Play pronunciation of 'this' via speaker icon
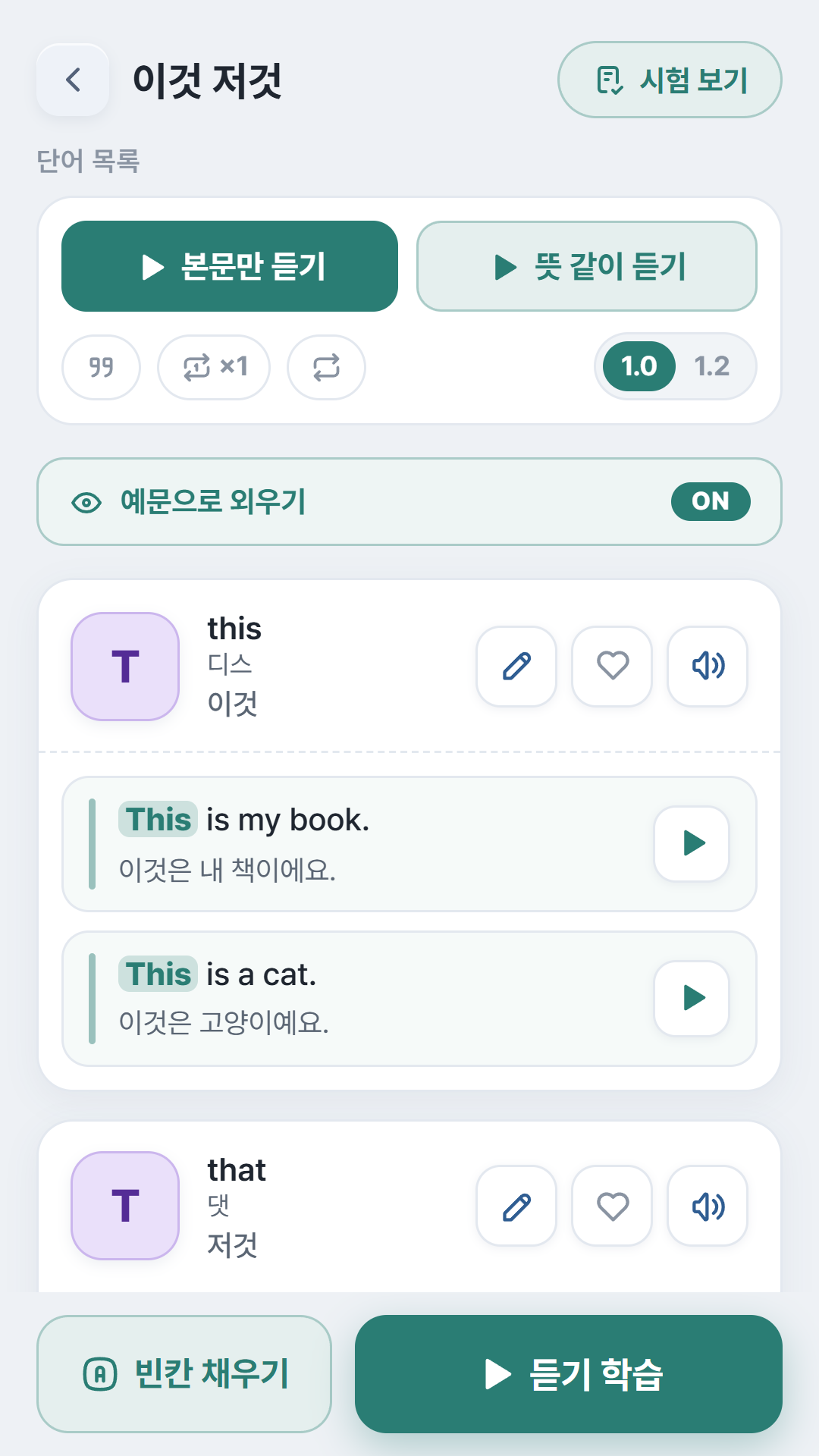The image size is (819, 1456). [708, 666]
